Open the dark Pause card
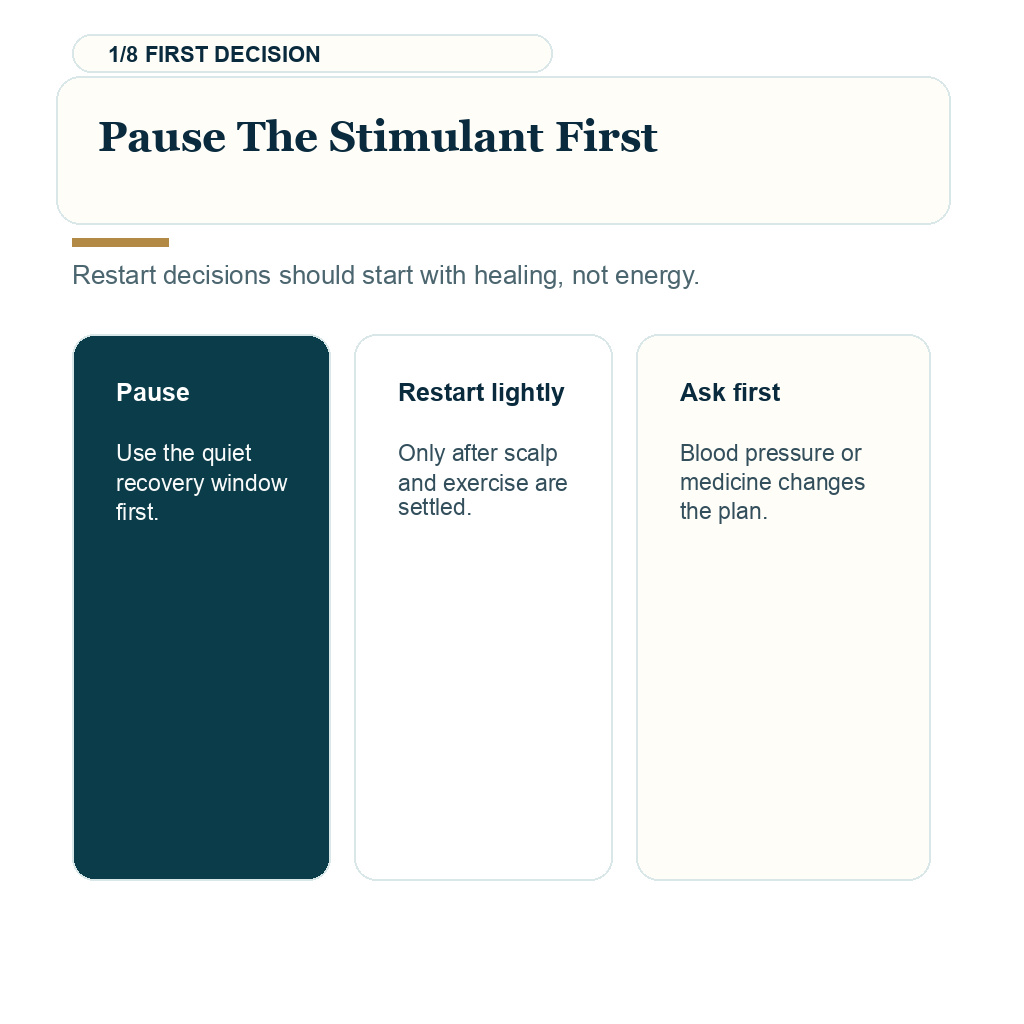Screen dimensions: 1024x1024 [x=201, y=607]
